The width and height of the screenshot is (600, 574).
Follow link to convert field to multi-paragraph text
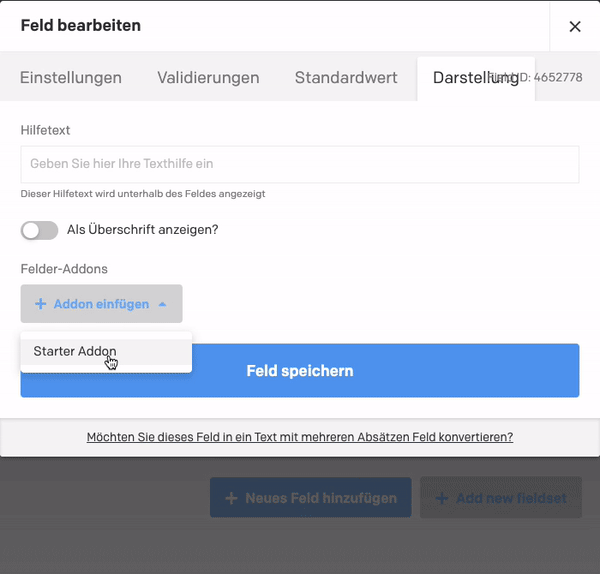[300, 437]
